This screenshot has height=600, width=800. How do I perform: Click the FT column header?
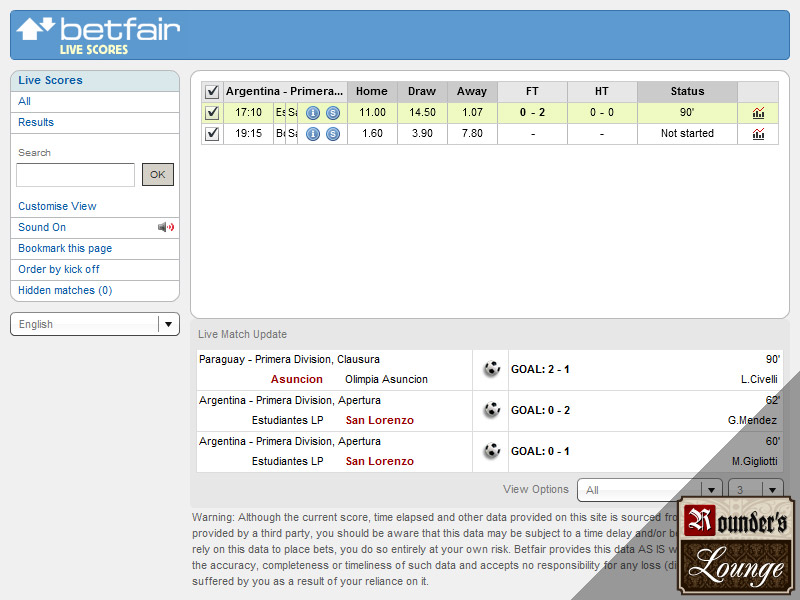point(532,92)
